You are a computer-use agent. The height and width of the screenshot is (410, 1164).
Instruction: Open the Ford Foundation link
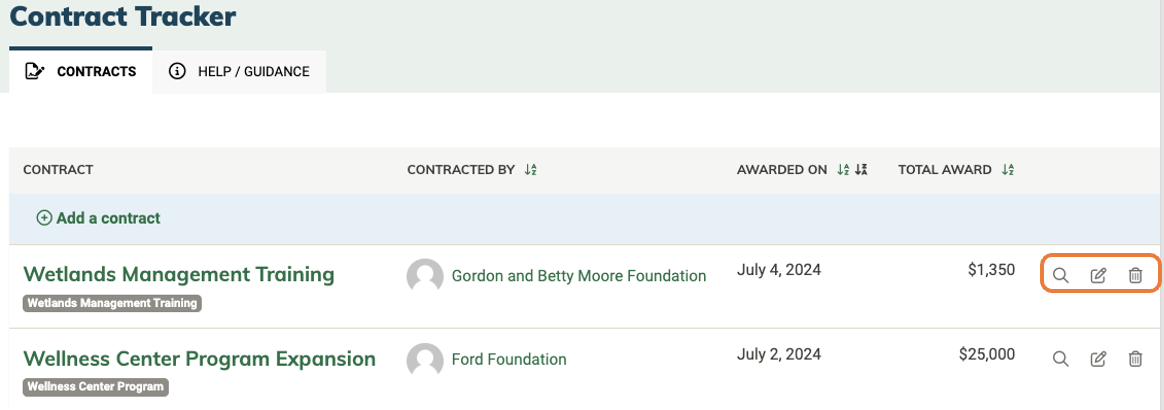509,359
